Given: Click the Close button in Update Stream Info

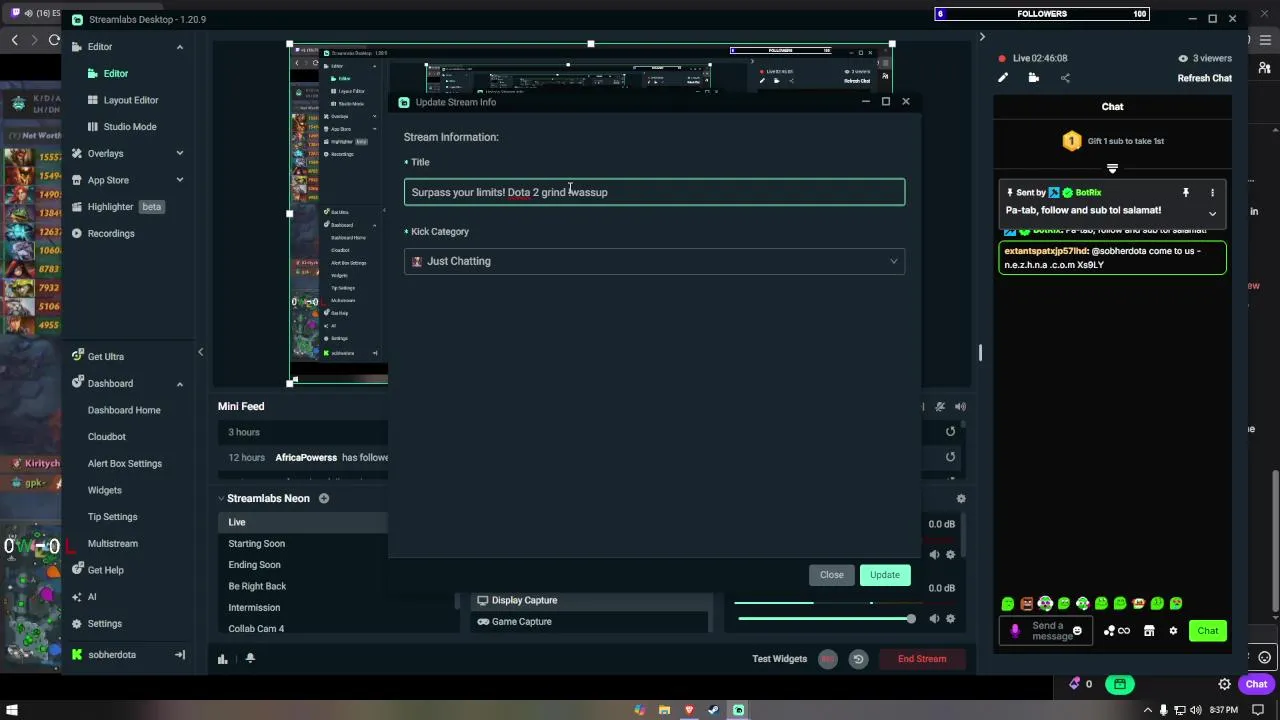Looking at the screenshot, I should 832,575.
